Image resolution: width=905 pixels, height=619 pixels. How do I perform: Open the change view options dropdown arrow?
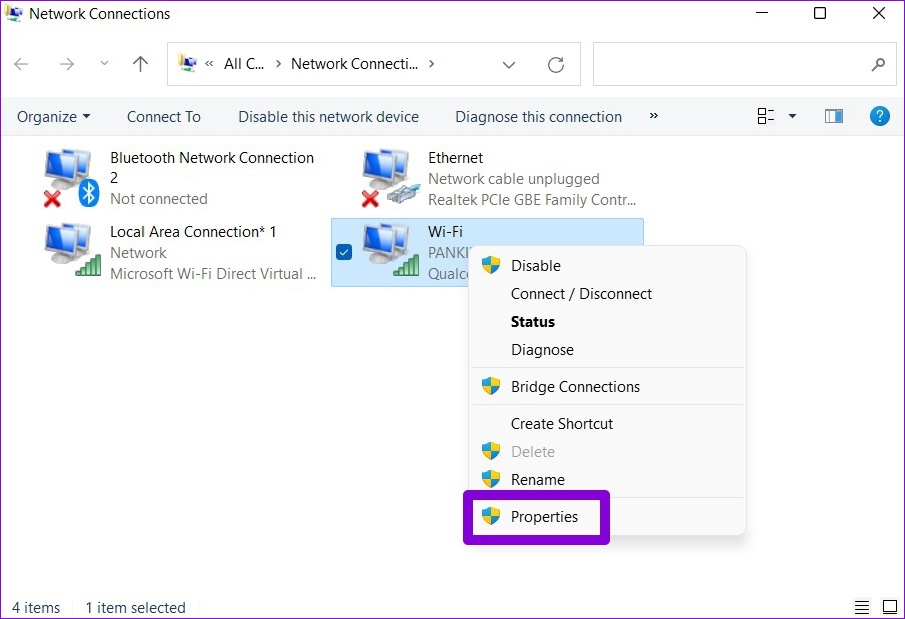click(x=792, y=116)
